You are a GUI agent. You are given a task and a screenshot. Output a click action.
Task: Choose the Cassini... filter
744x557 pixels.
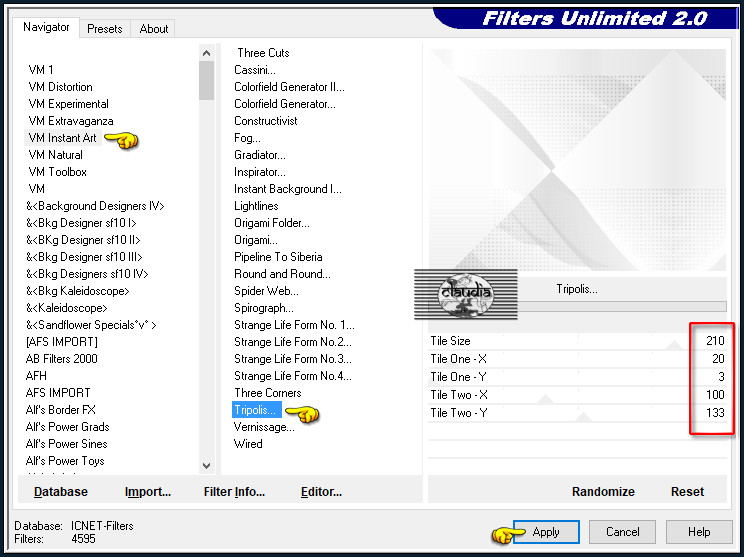pos(255,70)
